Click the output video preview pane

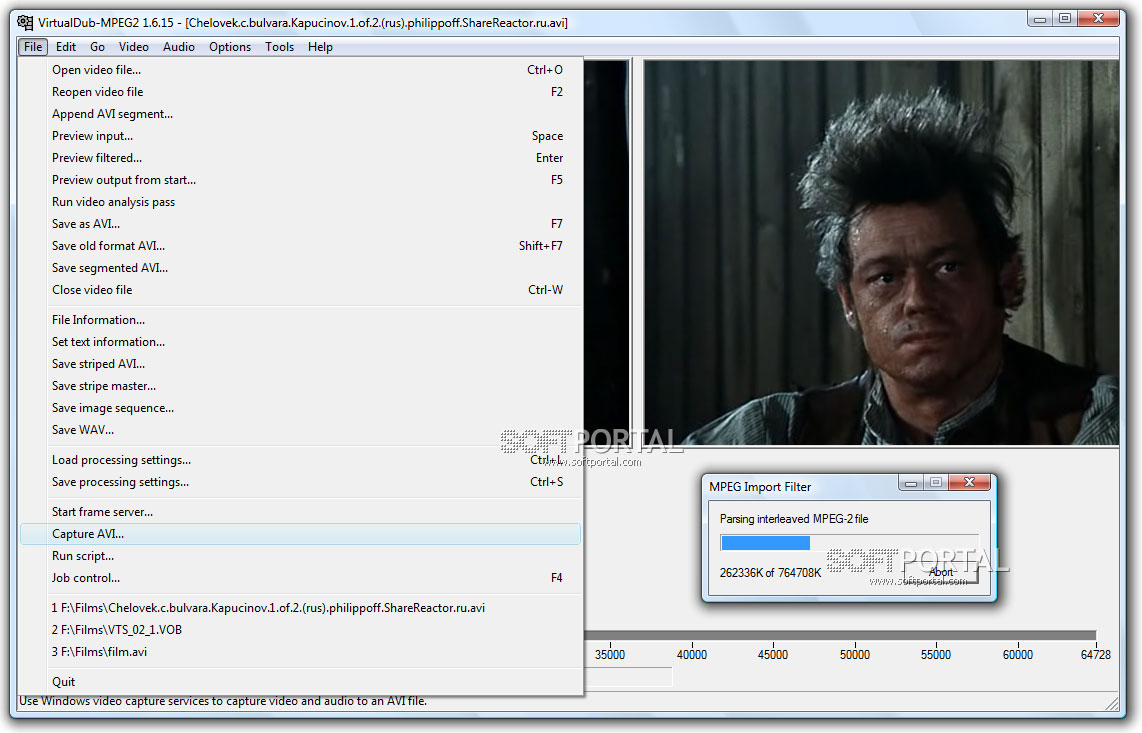[881, 252]
